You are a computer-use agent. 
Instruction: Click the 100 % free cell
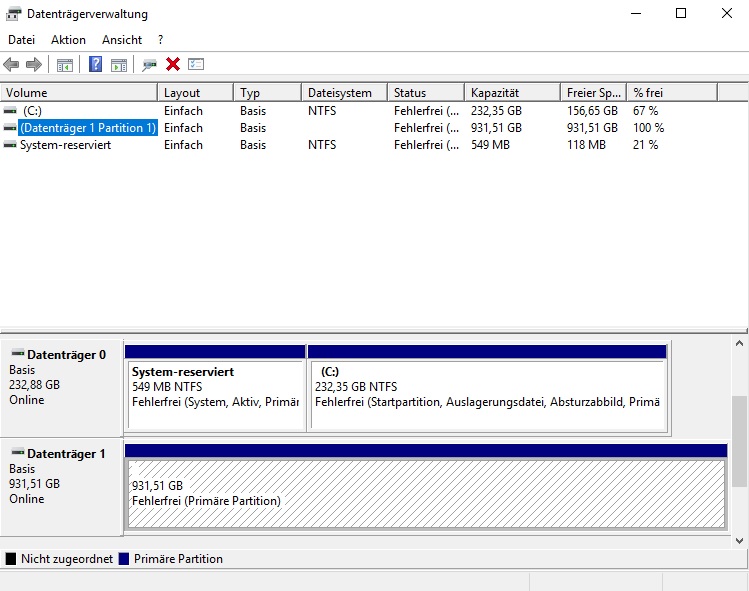coord(648,128)
